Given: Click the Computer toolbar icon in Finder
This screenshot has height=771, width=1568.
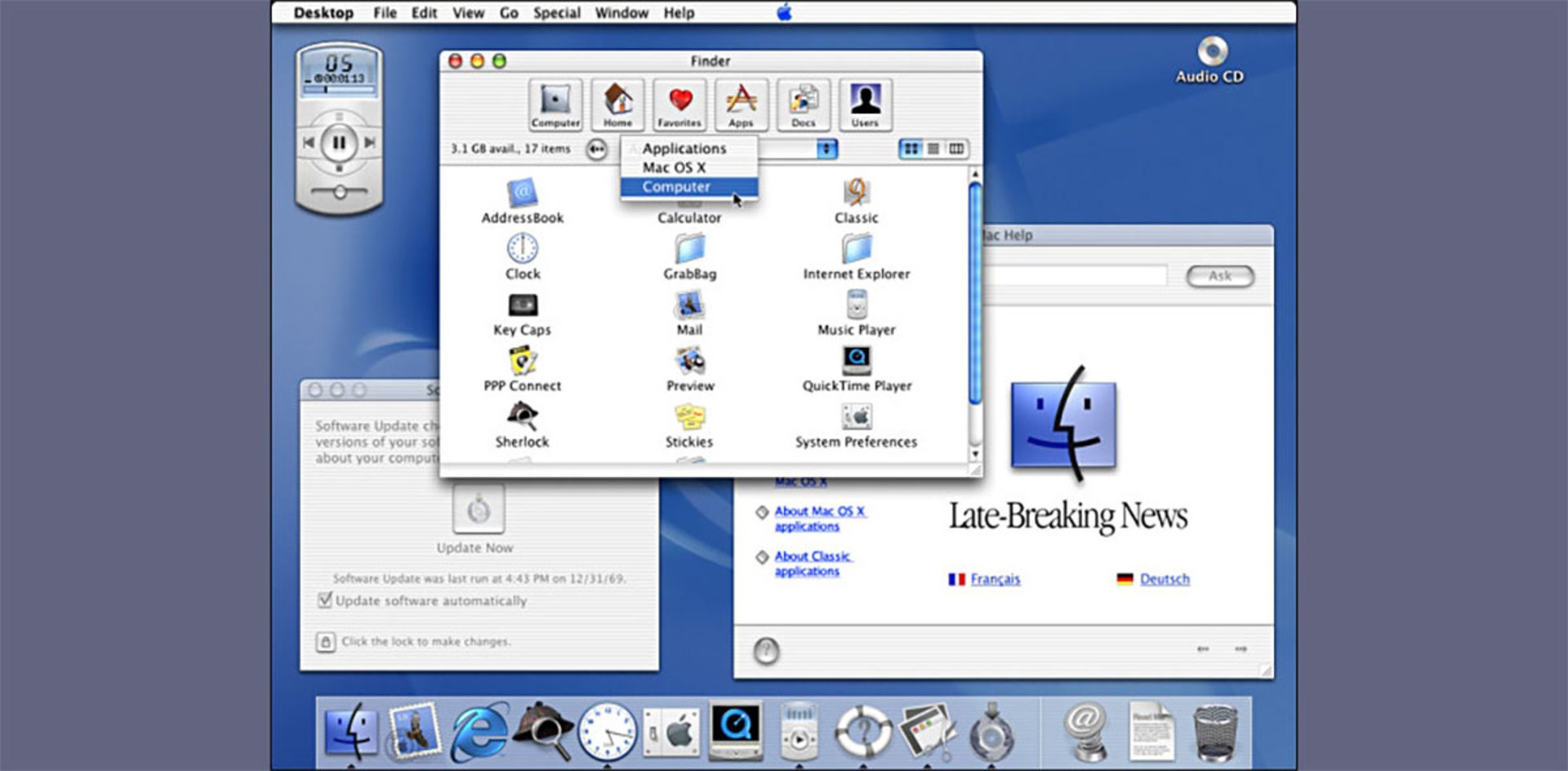Looking at the screenshot, I should coord(555,105).
